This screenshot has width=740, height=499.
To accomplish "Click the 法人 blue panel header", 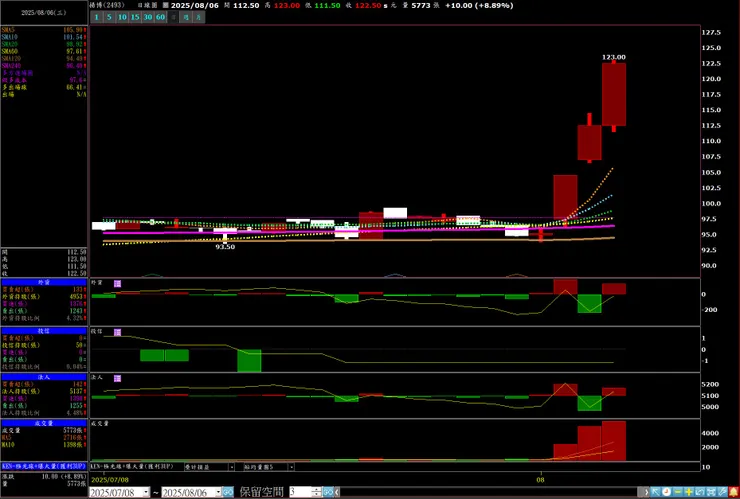I will tap(44, 377).
